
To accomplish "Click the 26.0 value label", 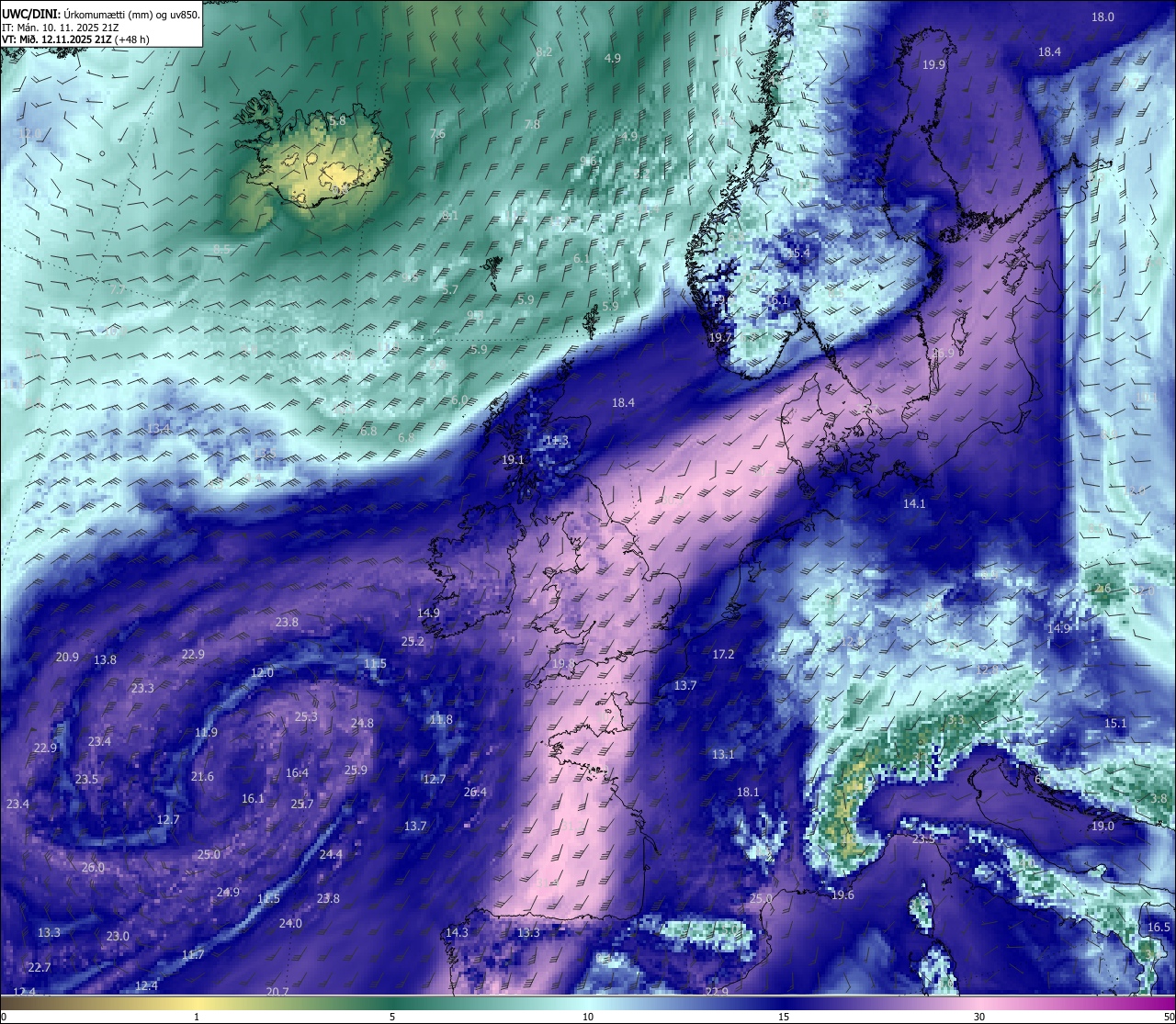I will click(x=93, y=867).
